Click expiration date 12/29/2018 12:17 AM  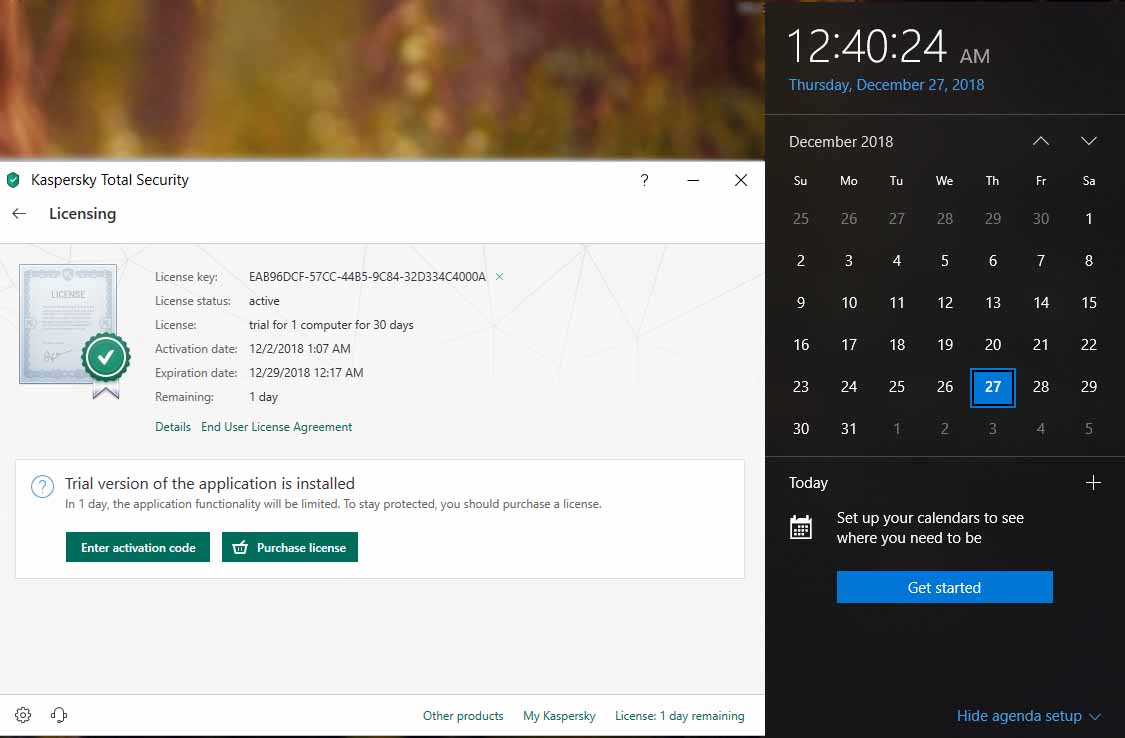[x=306, y=373]
